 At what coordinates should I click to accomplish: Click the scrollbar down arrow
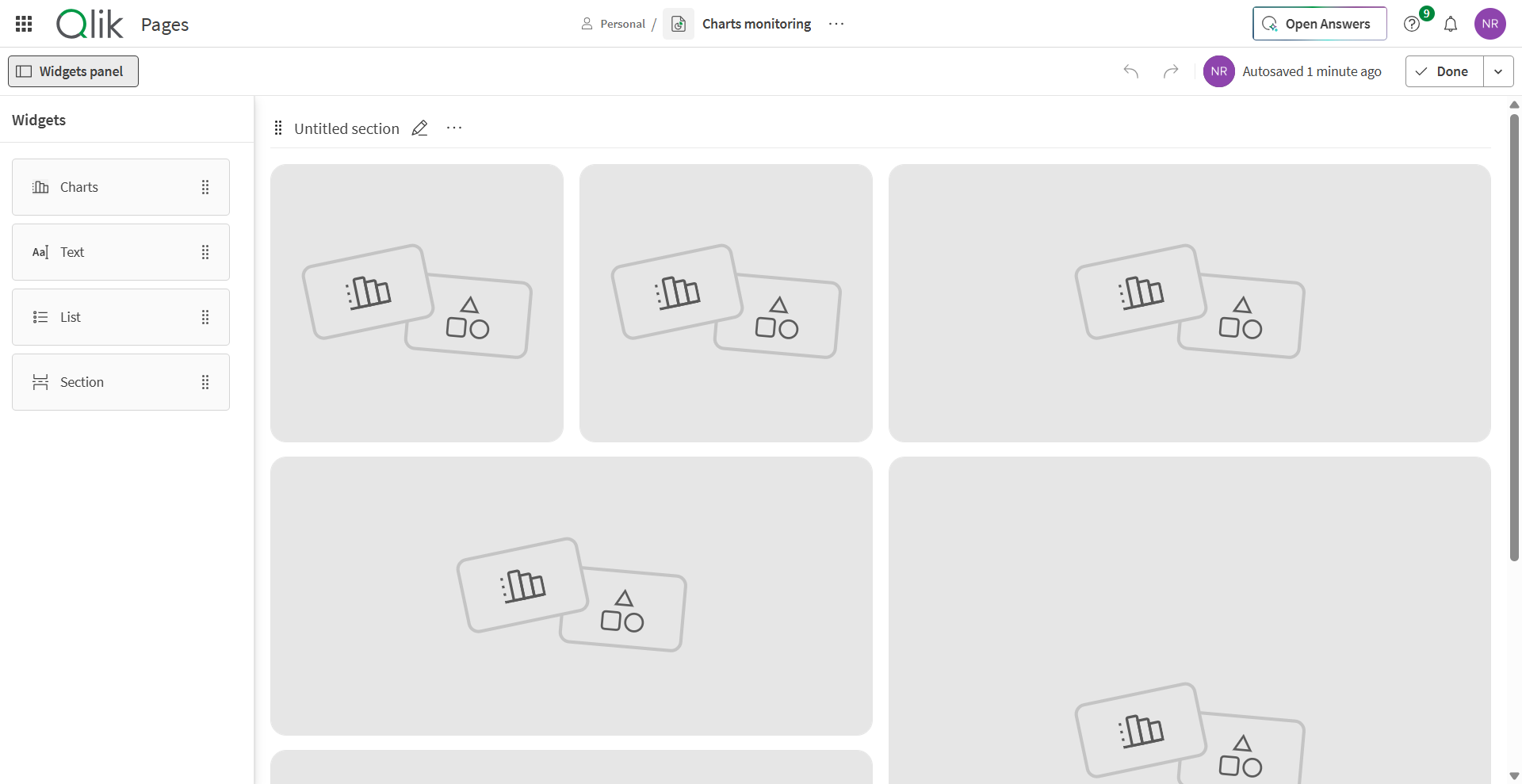point(1514,776)
